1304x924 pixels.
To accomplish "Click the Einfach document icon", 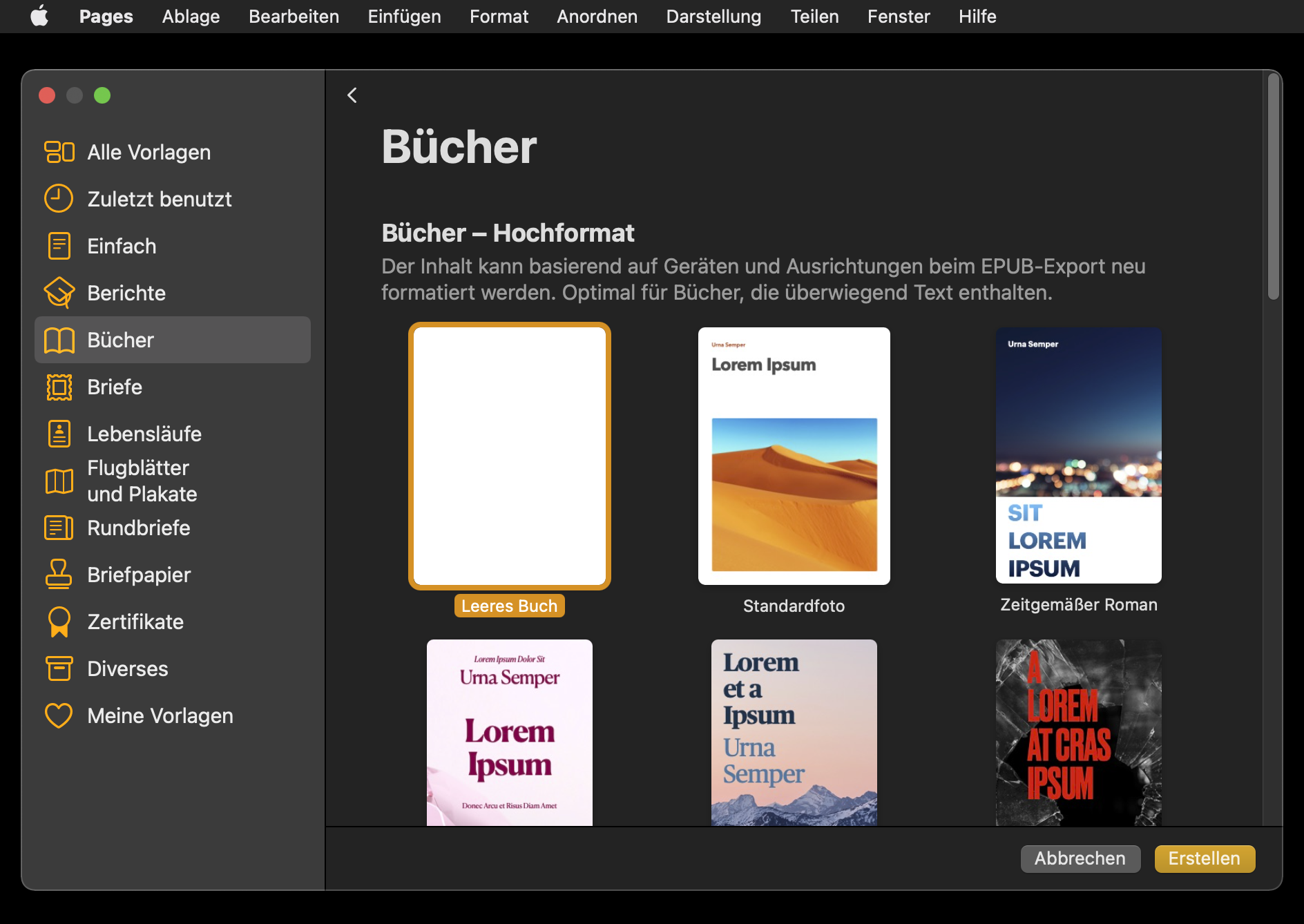I will [x=59, y=246].
